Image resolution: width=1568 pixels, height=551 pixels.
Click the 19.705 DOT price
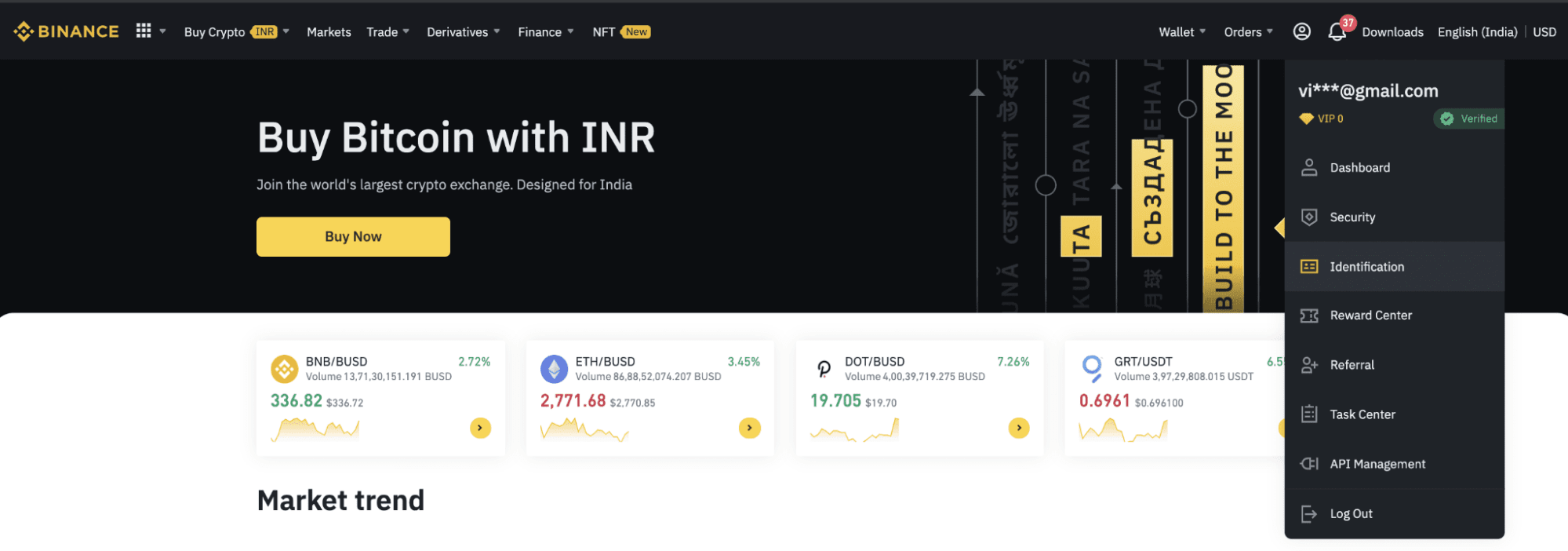835,400
